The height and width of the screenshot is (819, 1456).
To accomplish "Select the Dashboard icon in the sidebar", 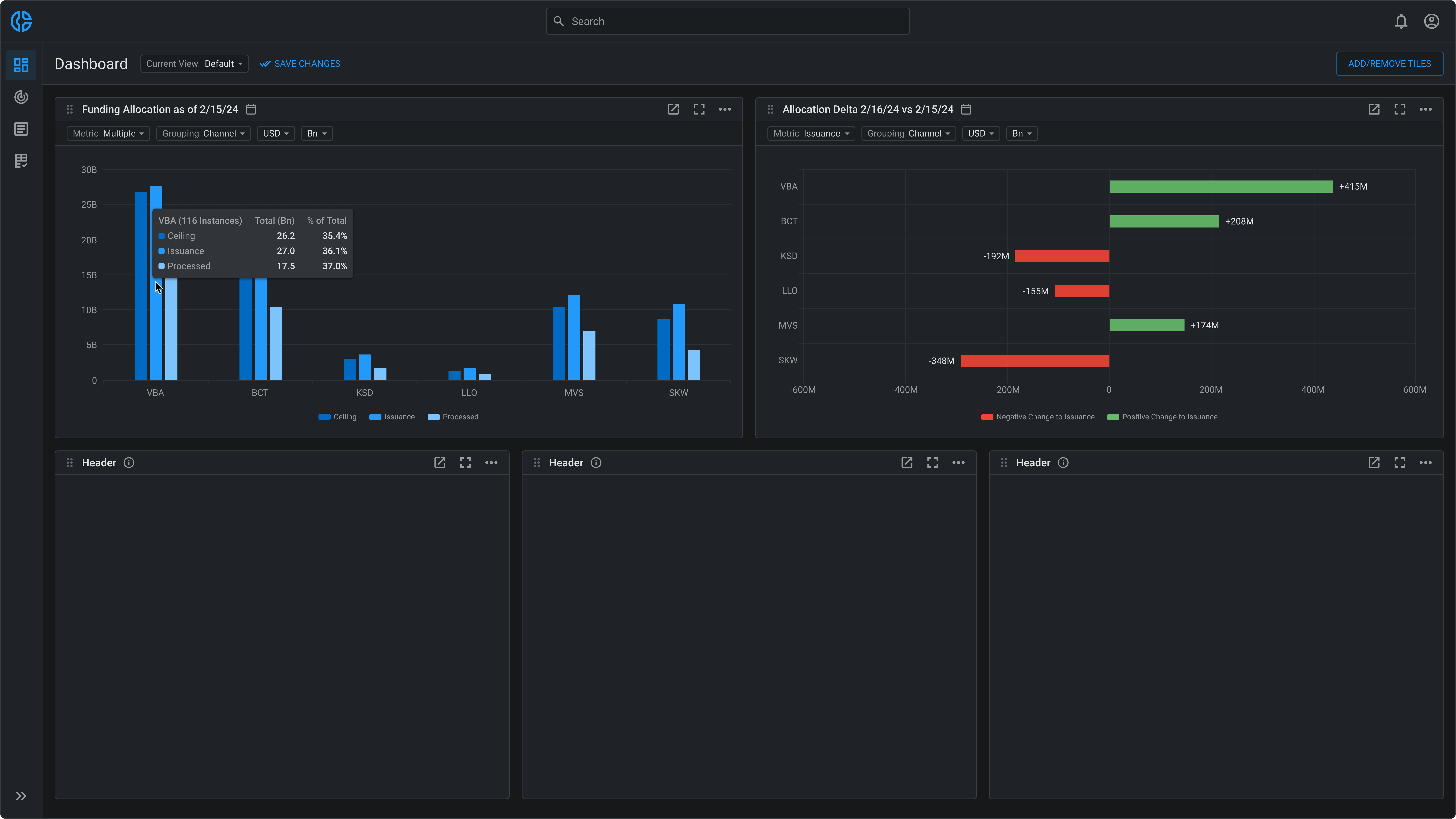I will tap(21, 65).
